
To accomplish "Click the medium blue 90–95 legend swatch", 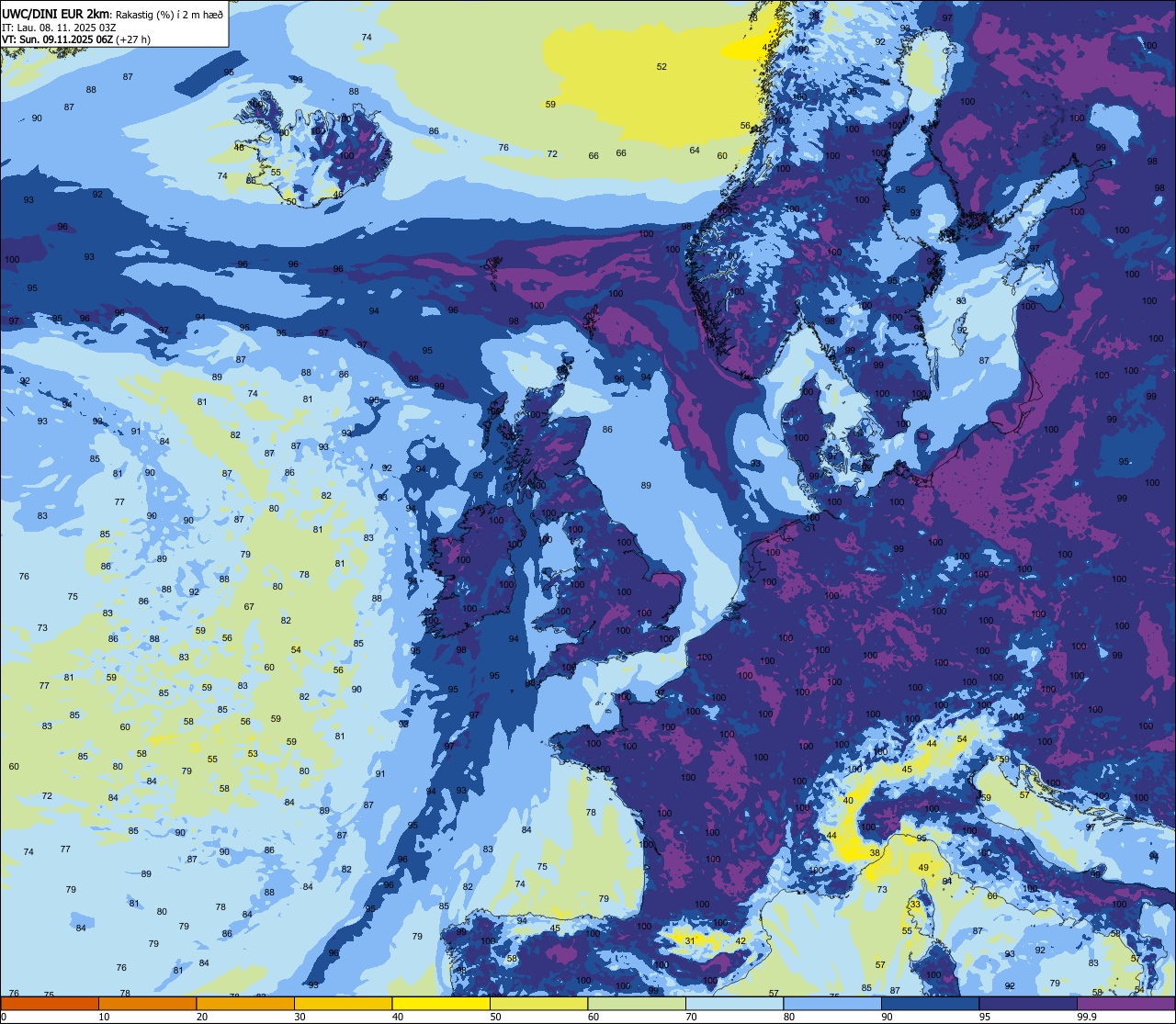I will [931, 1003].
